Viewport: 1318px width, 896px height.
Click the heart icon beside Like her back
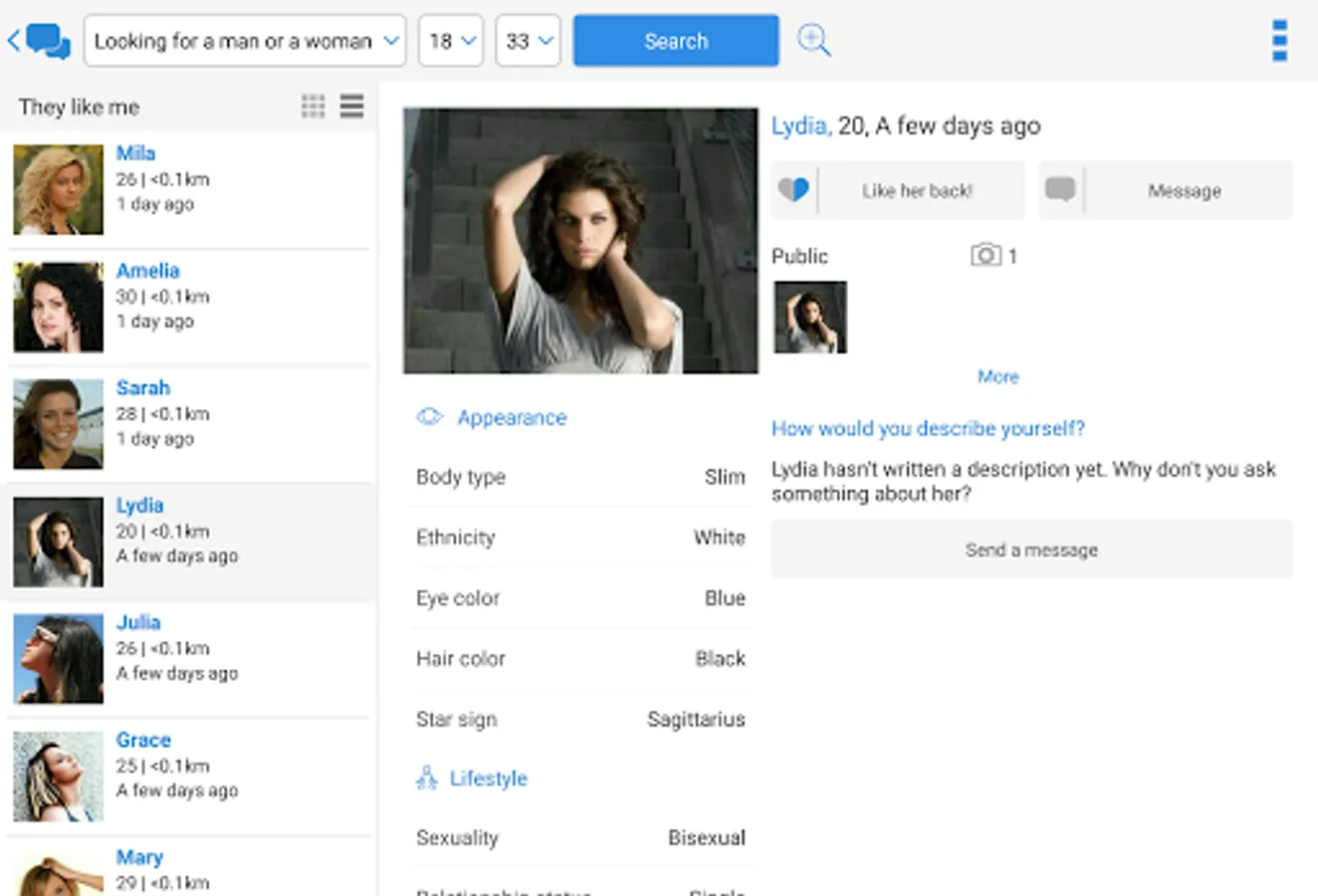click(x=793, y=189)
